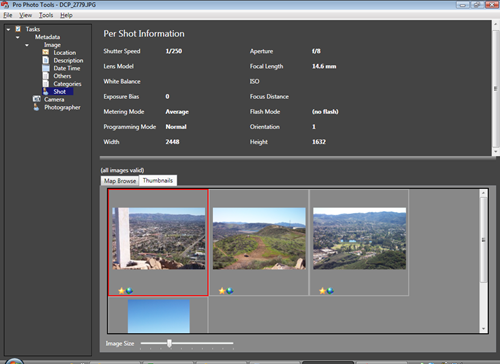Click the Tasks checklist icon in tree
Image resolution: width=500 pixels, height=364 pixels.
point(18,29)
